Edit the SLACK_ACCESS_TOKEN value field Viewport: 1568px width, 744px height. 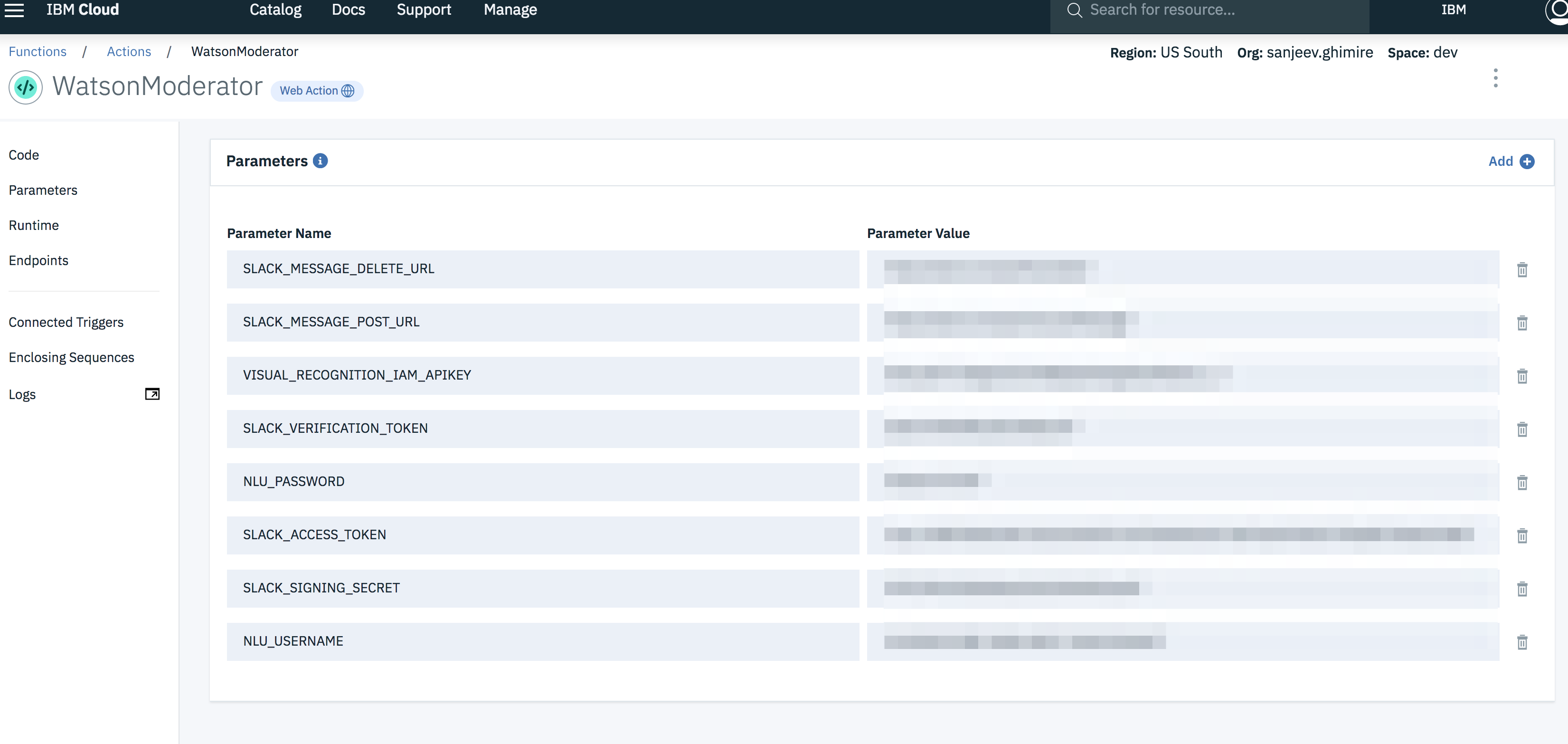point(1183,535)
